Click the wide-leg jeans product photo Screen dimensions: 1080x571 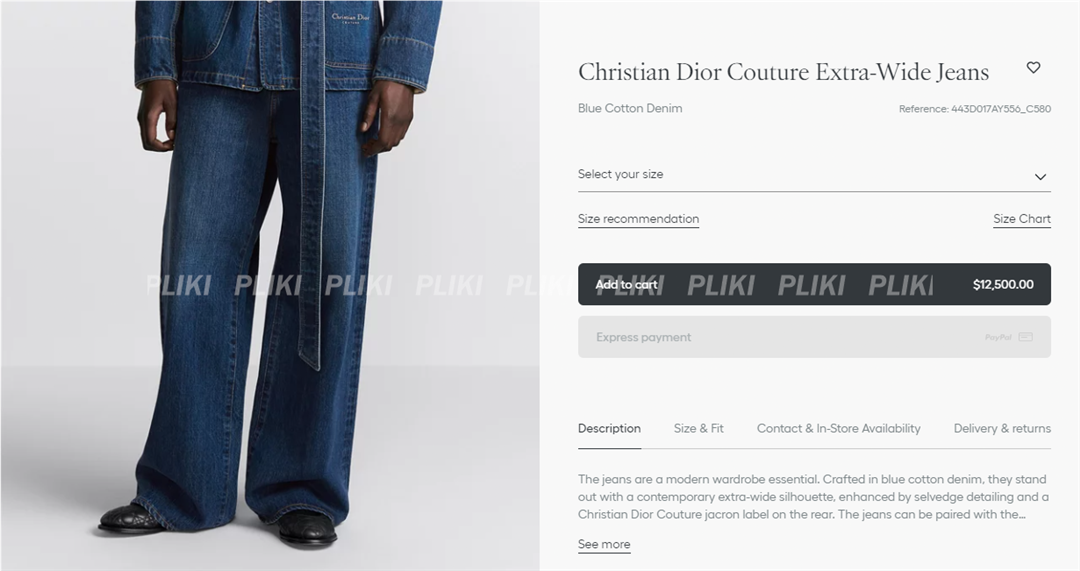[270, 285]
